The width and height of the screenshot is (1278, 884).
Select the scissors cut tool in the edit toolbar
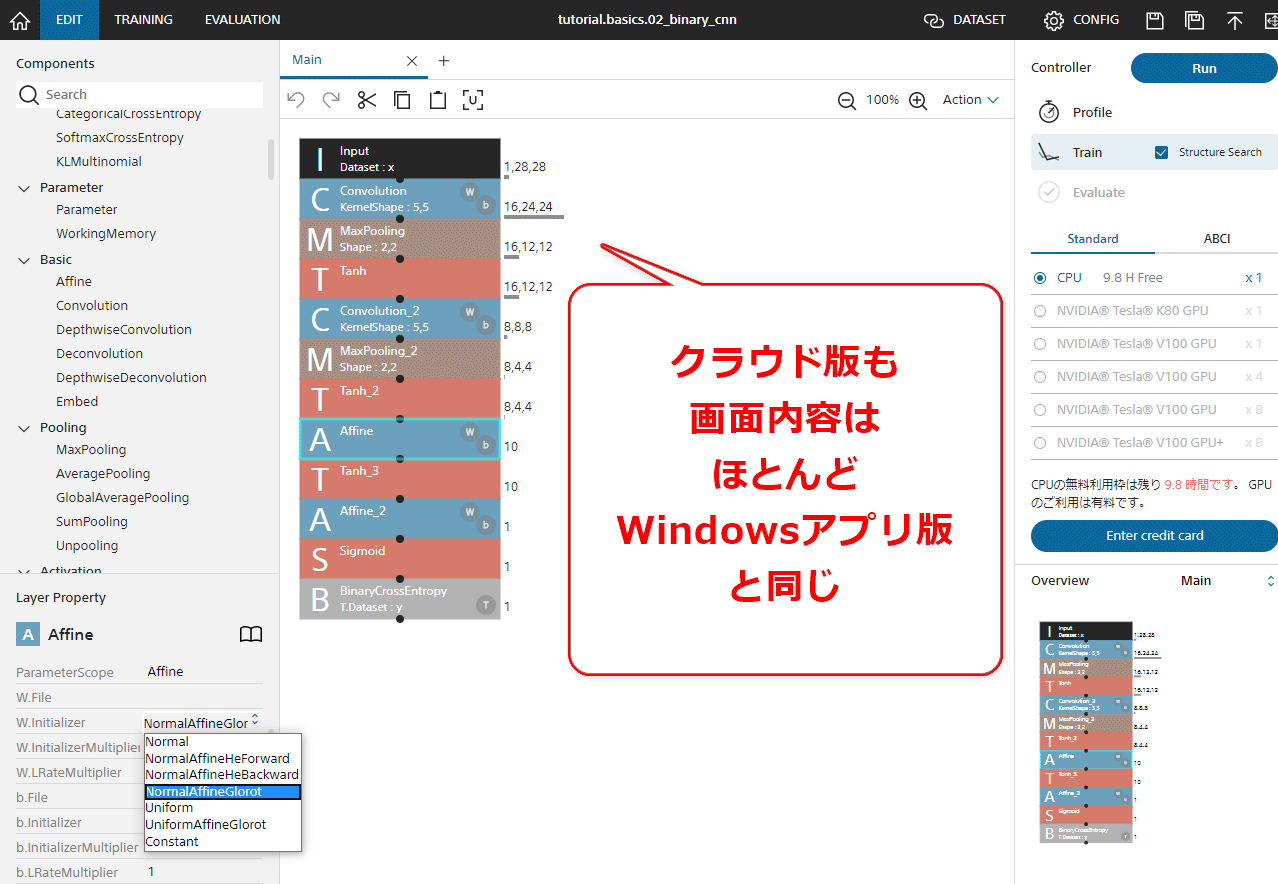[366, 99]
